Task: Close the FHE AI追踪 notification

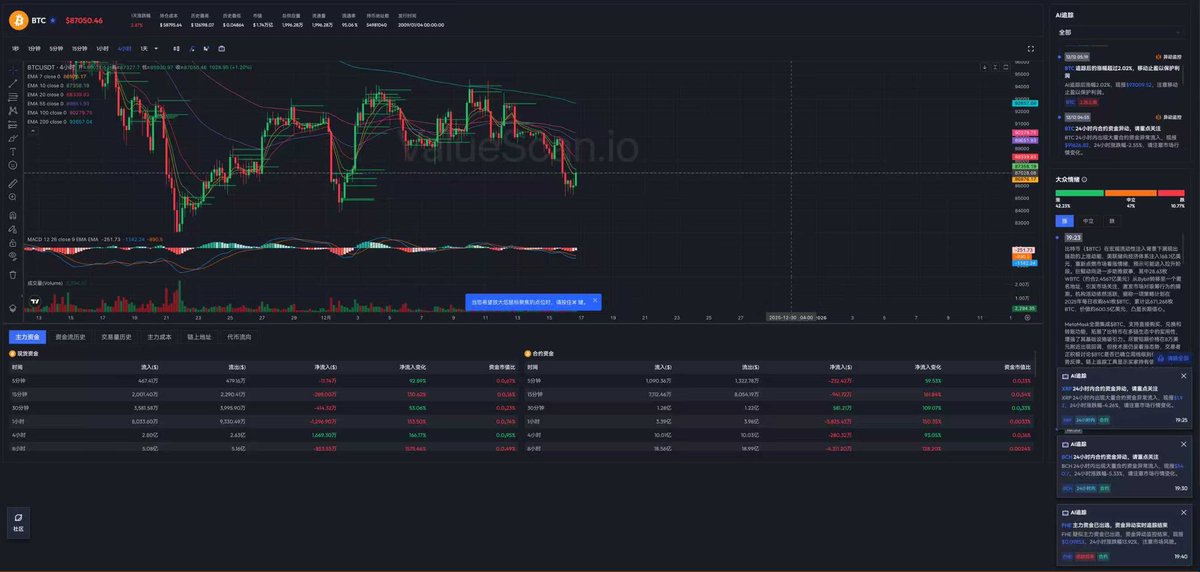Action: coord(1184,511)
